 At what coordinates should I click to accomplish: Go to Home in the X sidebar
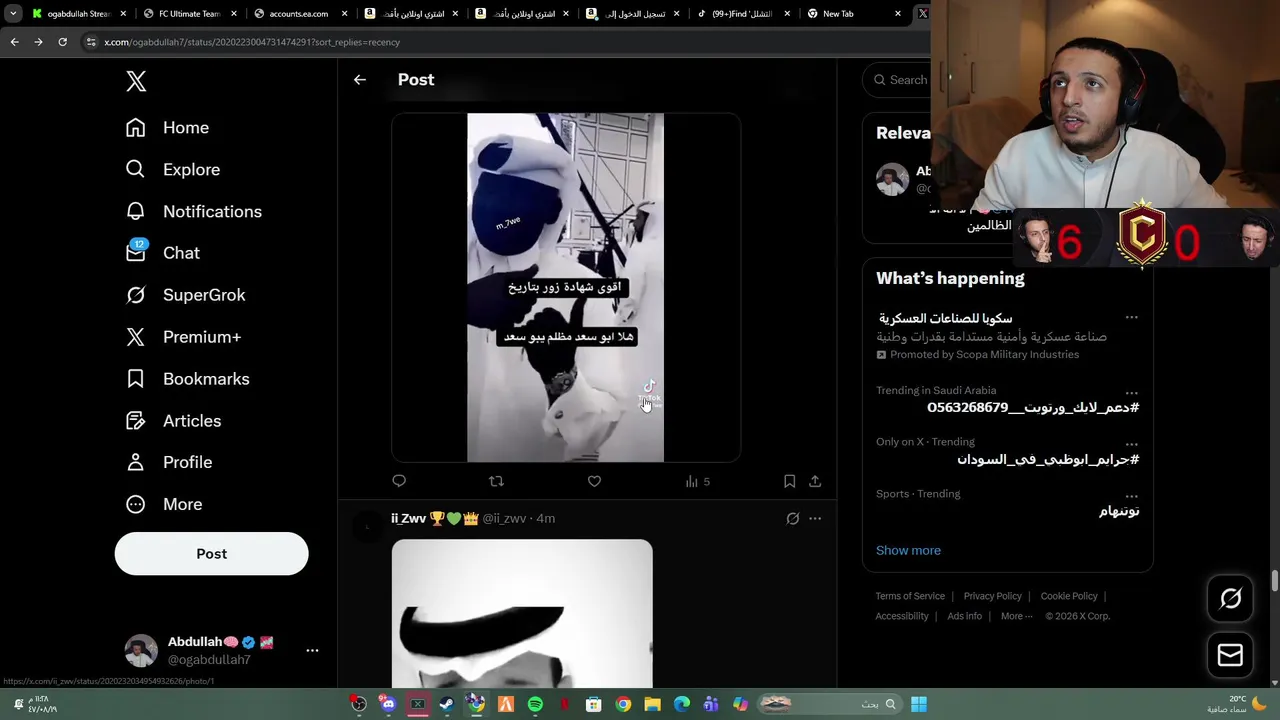pos(167,128)
